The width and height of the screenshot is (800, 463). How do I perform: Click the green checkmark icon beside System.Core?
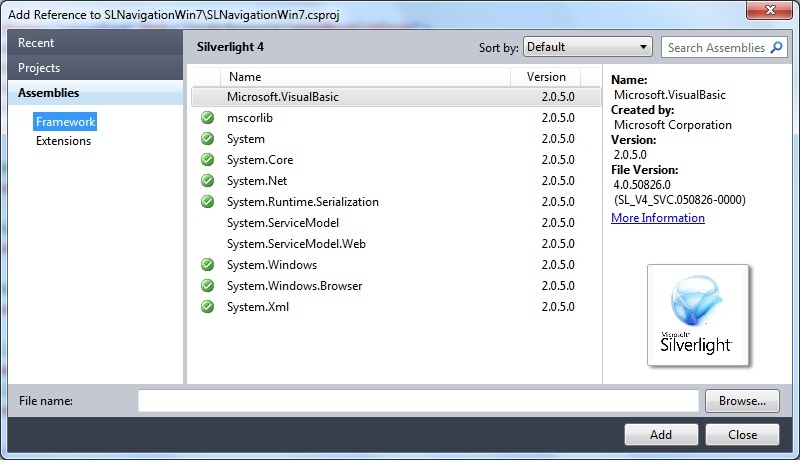point(207,160)
